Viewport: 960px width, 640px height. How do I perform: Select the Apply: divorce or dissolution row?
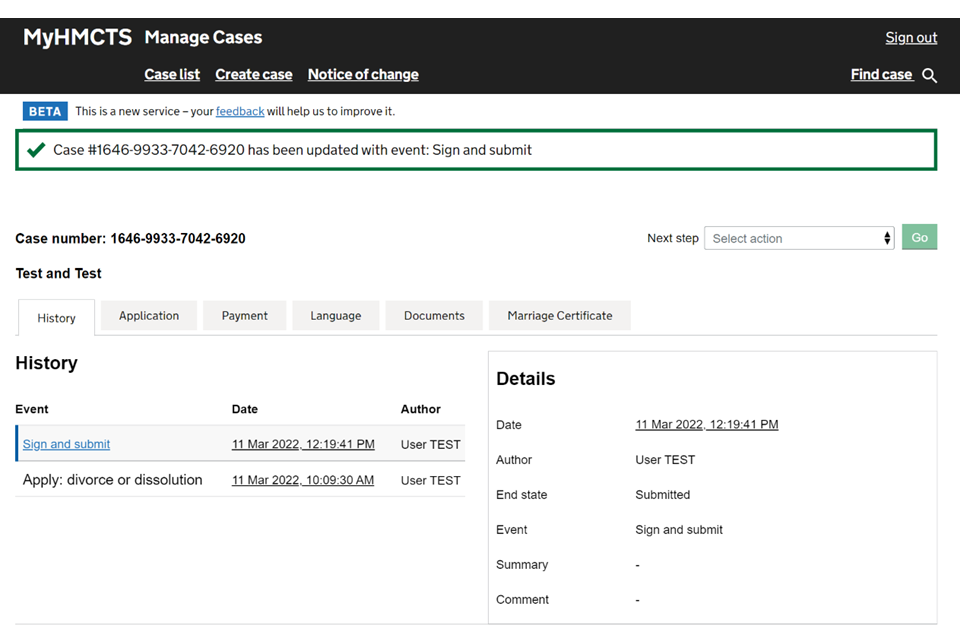pos(113,480)
